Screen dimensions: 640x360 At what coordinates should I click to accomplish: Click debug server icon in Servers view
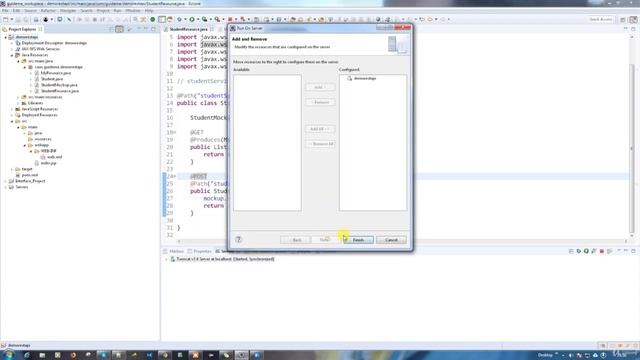578,251
